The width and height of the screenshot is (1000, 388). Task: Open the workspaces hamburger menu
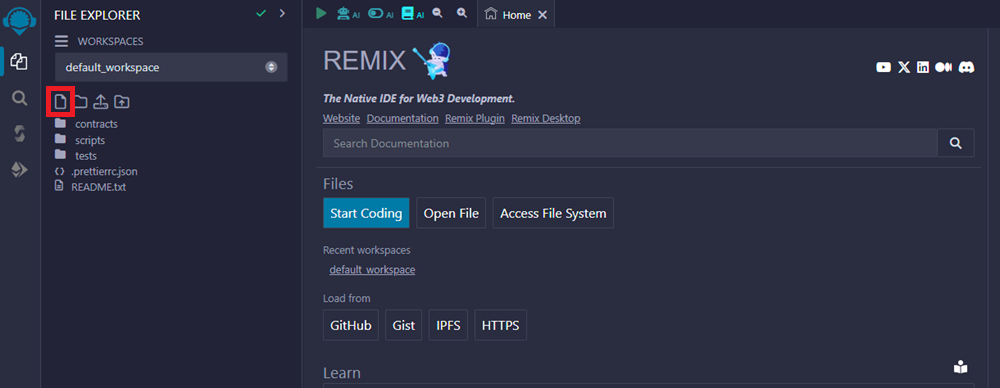(x=61, y=41)
